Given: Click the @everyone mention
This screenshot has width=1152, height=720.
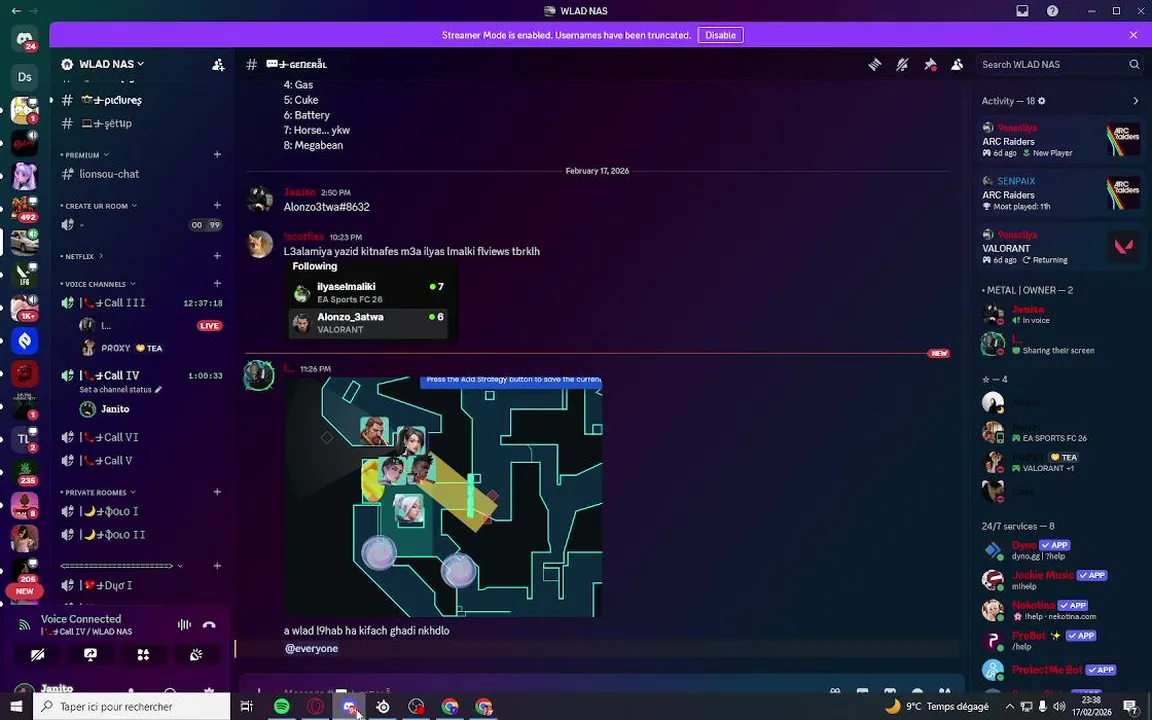Looking at the screenshot, I should tap(312, 649).
